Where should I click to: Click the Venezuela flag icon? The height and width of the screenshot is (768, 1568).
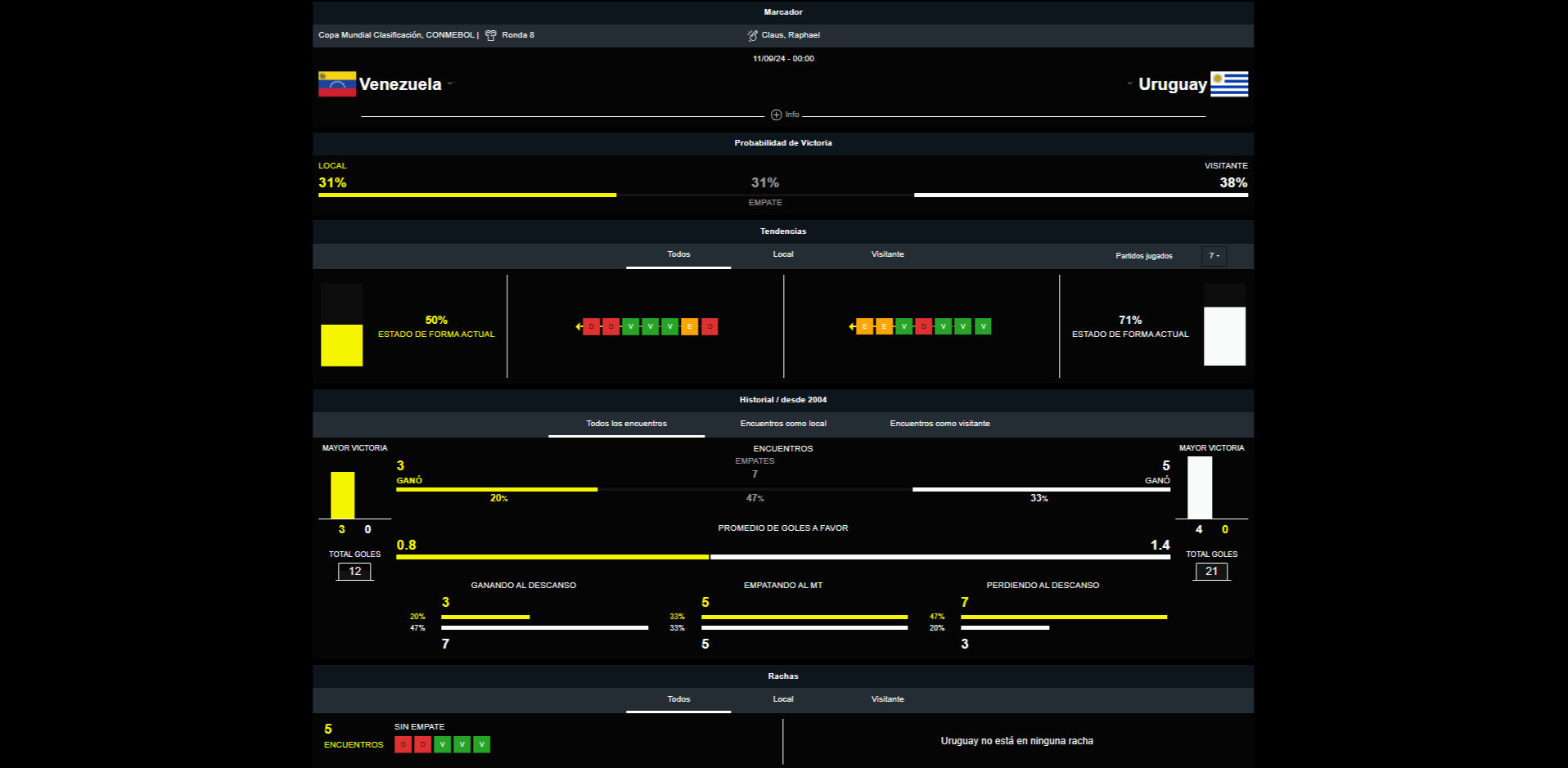pos(336,84)
